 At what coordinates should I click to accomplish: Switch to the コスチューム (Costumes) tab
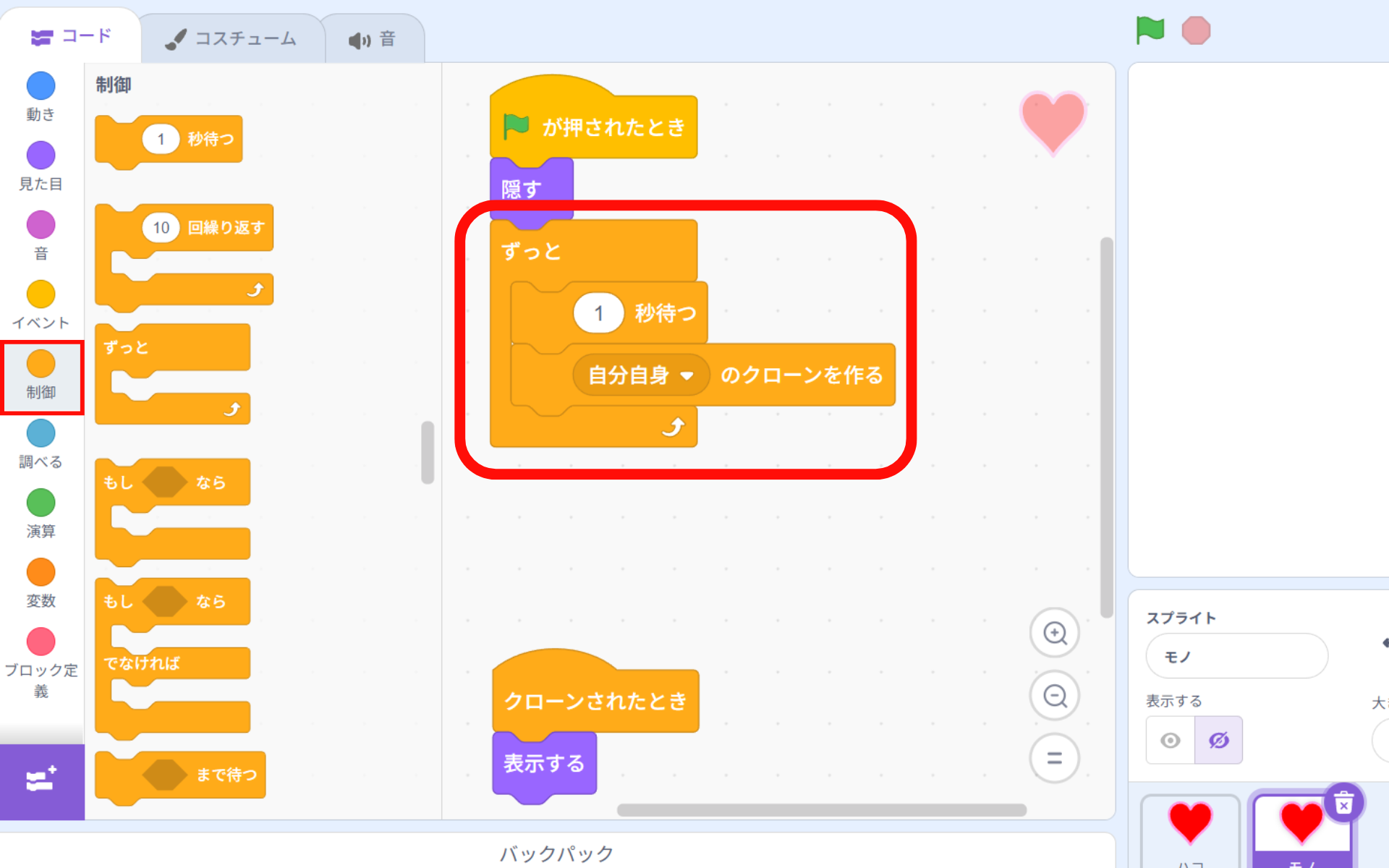click(231, 39)
